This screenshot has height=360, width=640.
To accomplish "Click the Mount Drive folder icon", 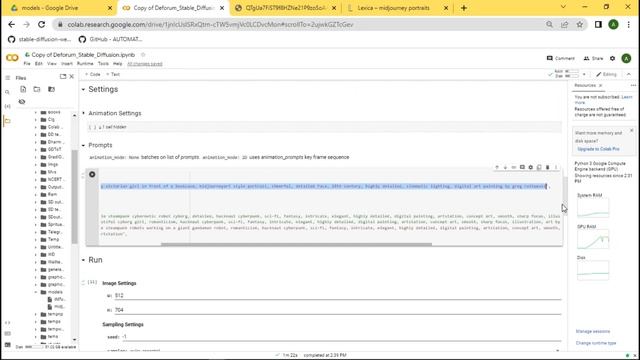I will 51,89.
